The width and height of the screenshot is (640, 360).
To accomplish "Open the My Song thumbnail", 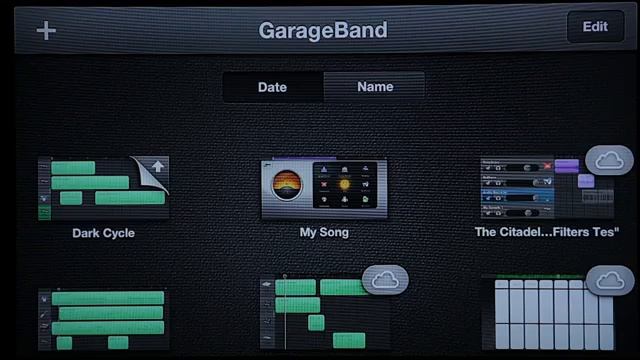I will tap(324, 189).
